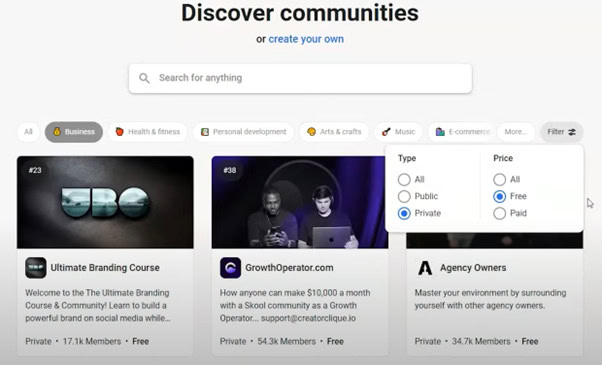Collapse the Filter dropdown

click(561, 132)
